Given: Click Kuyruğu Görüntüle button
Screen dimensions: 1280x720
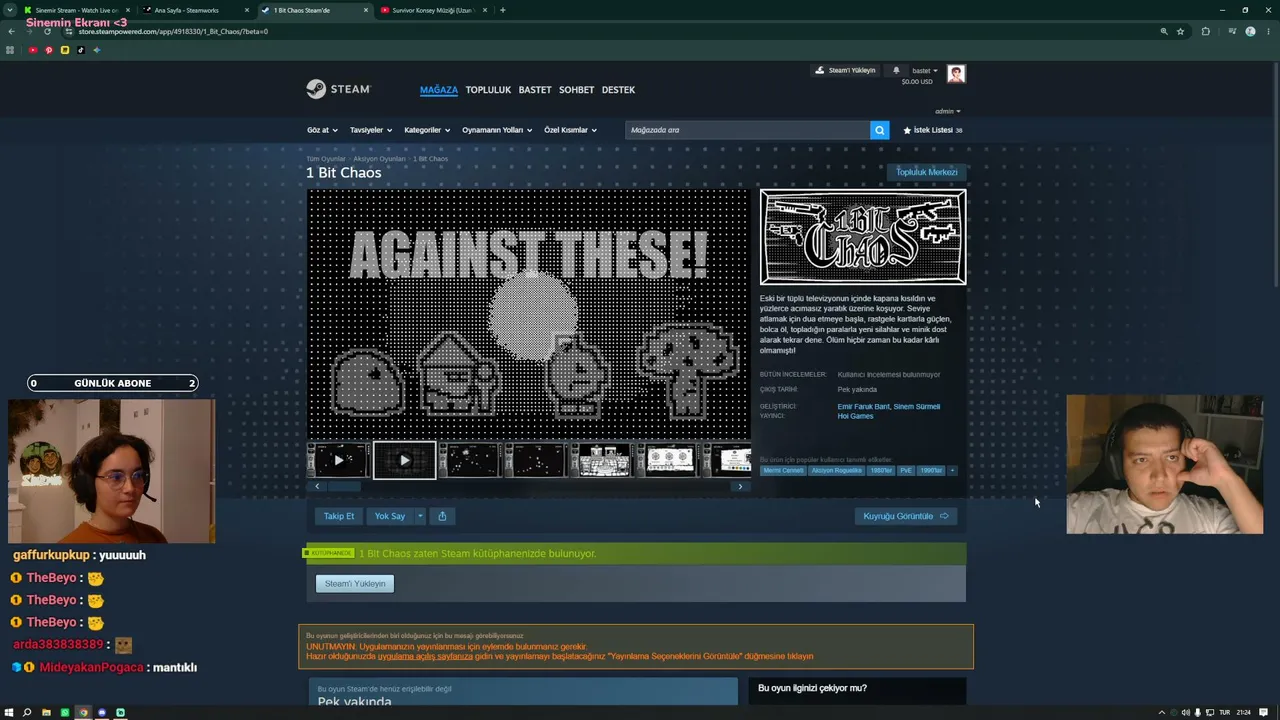Looking at the screenshot, I should pos(906,516).
